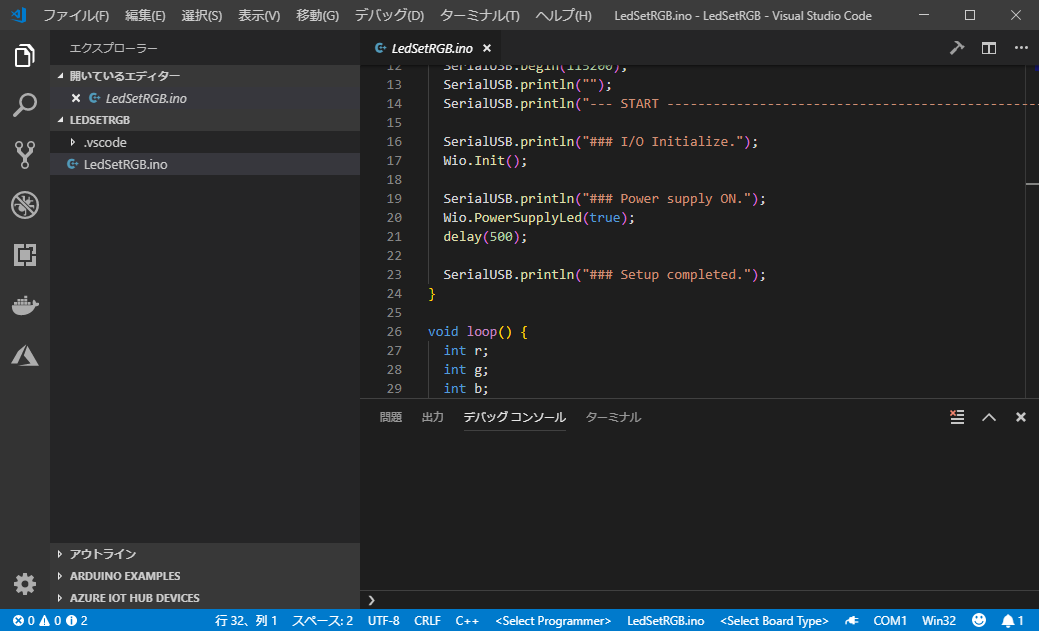Click COM1 serial port in status bar
This screenshot has width=1039, height=631.
pos(890,620)
